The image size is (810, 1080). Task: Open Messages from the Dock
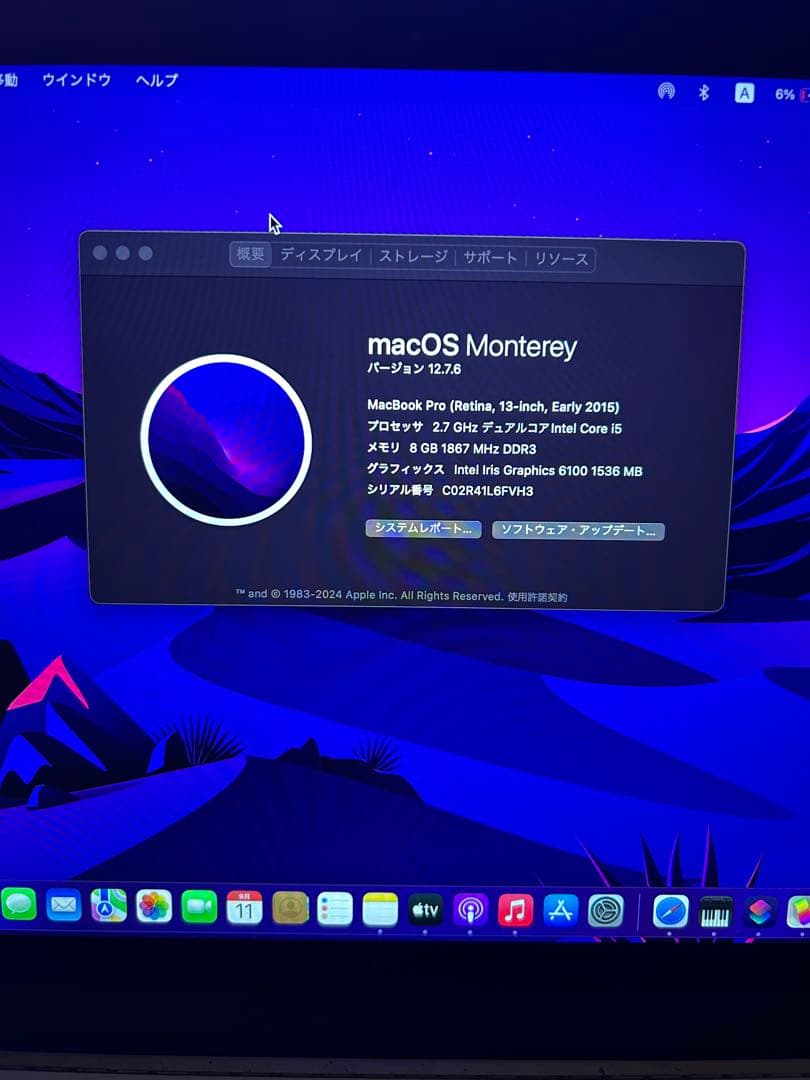tap(19, 904)
